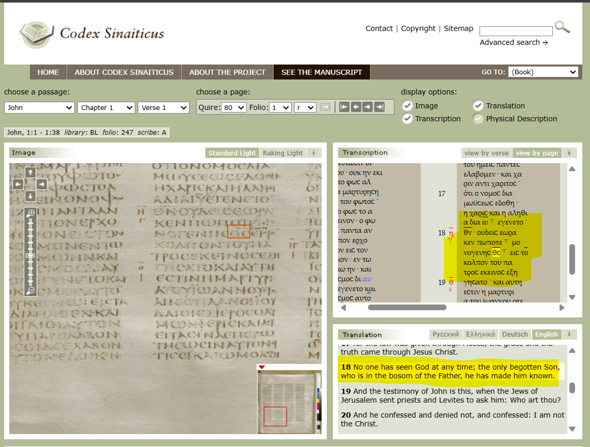Click the Codex Sinaiticus book logo

coord(36,35)
